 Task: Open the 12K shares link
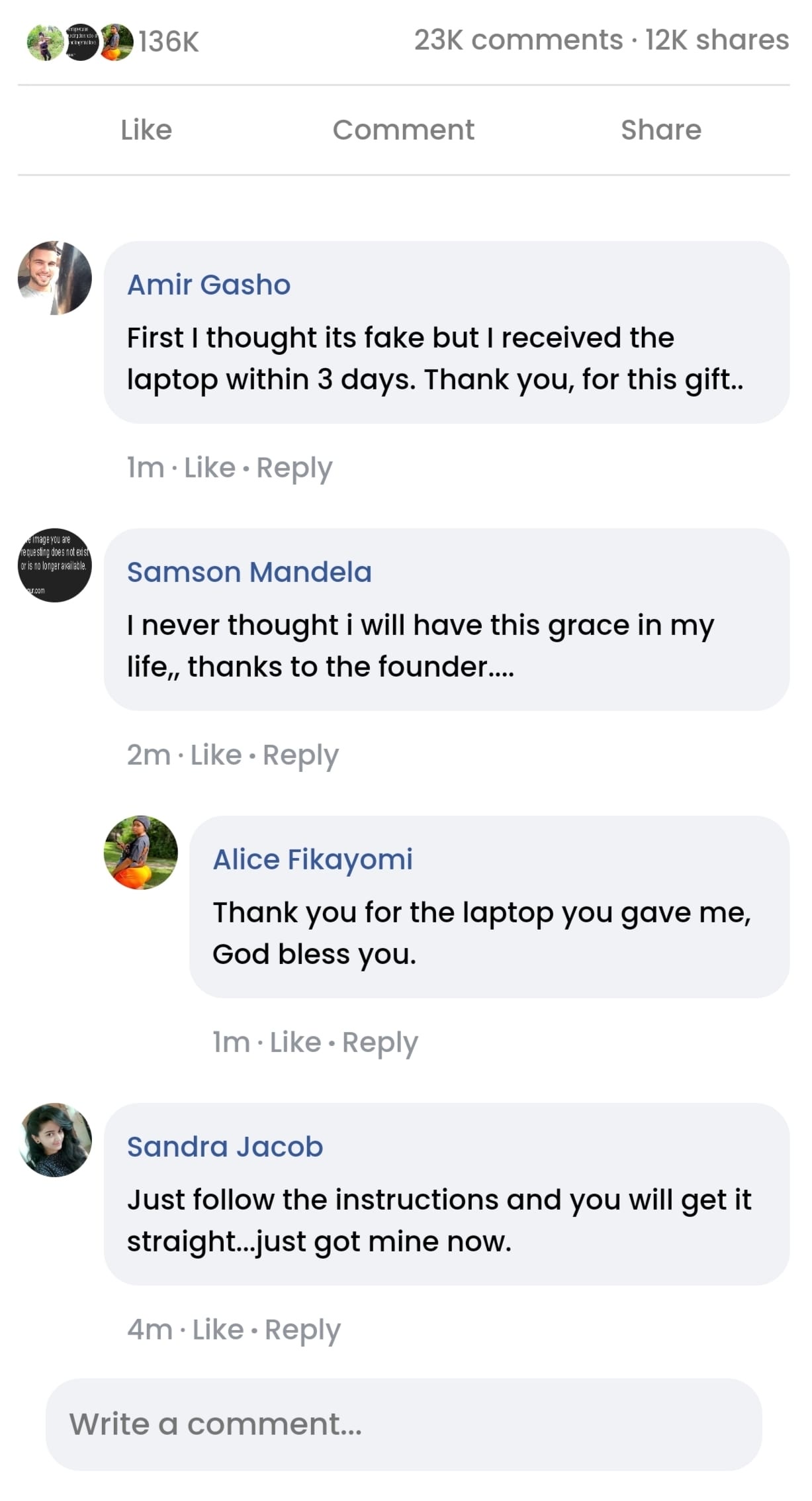pyautogui.click(x=717, y=40)
